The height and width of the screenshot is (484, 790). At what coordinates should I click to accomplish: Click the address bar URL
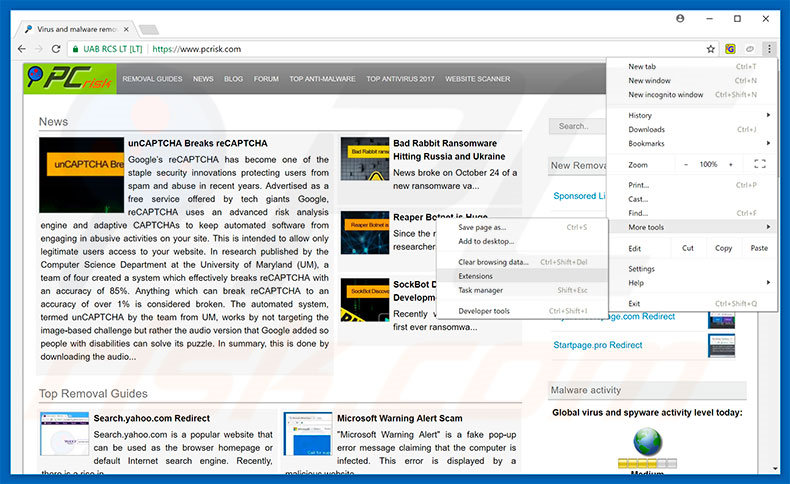coord(196,49)
